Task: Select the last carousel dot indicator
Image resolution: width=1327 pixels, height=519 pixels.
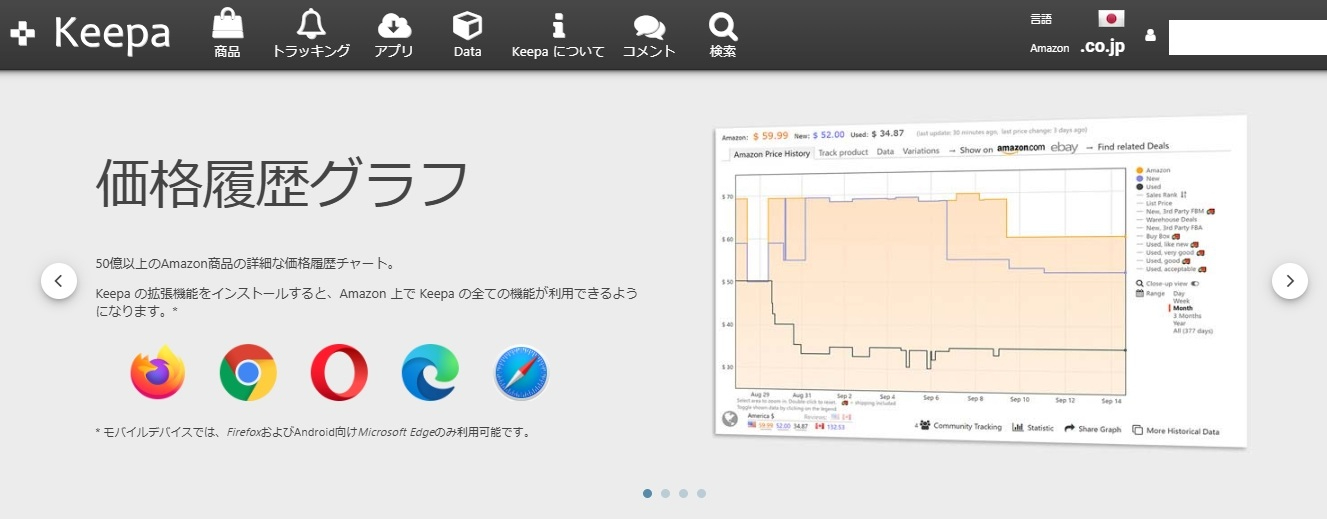Action: pos(701,493)
